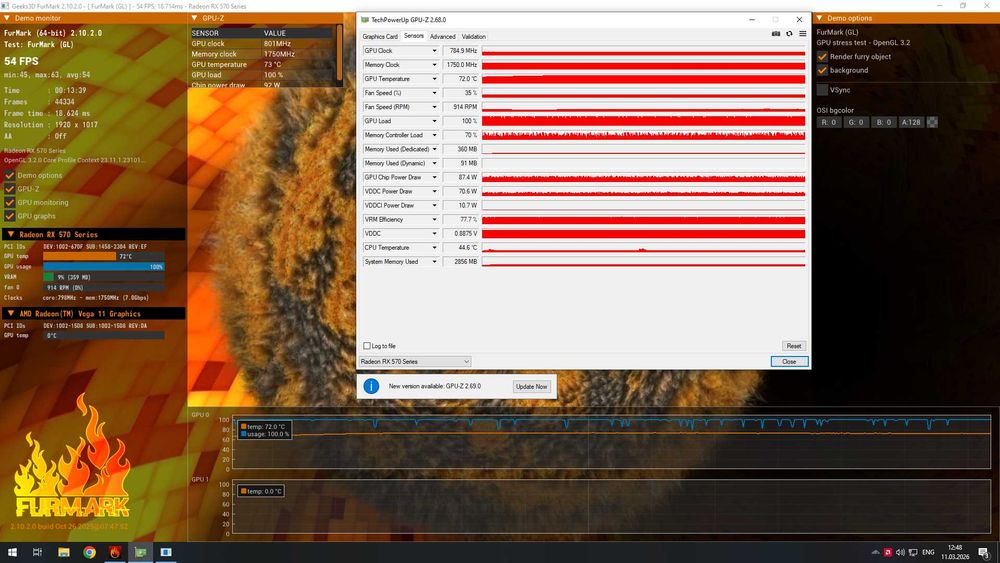Enable Log to file checkbox
1000x563 pixels.
pyautogui.click(x=367, y=346)
